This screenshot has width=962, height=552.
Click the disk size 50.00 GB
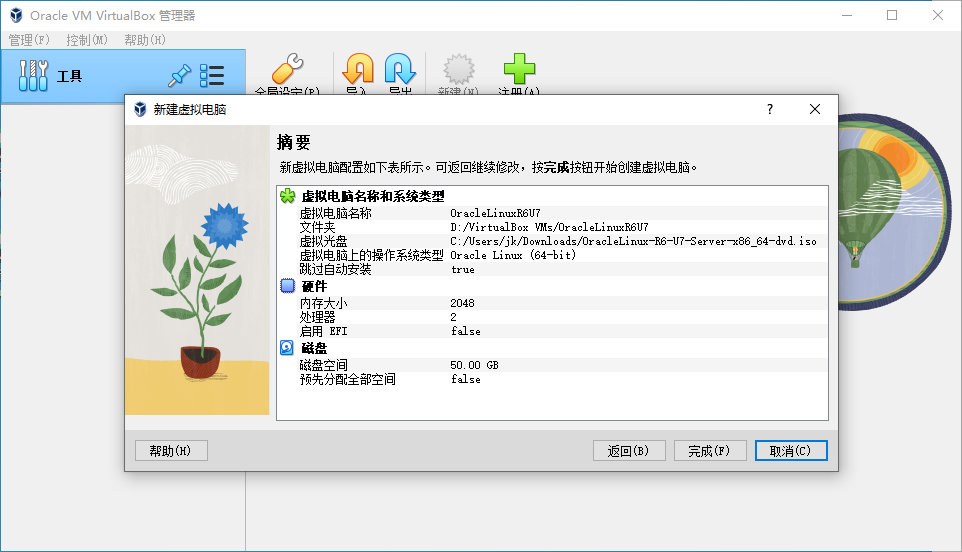pyautogui.click(x=474, y=365)
